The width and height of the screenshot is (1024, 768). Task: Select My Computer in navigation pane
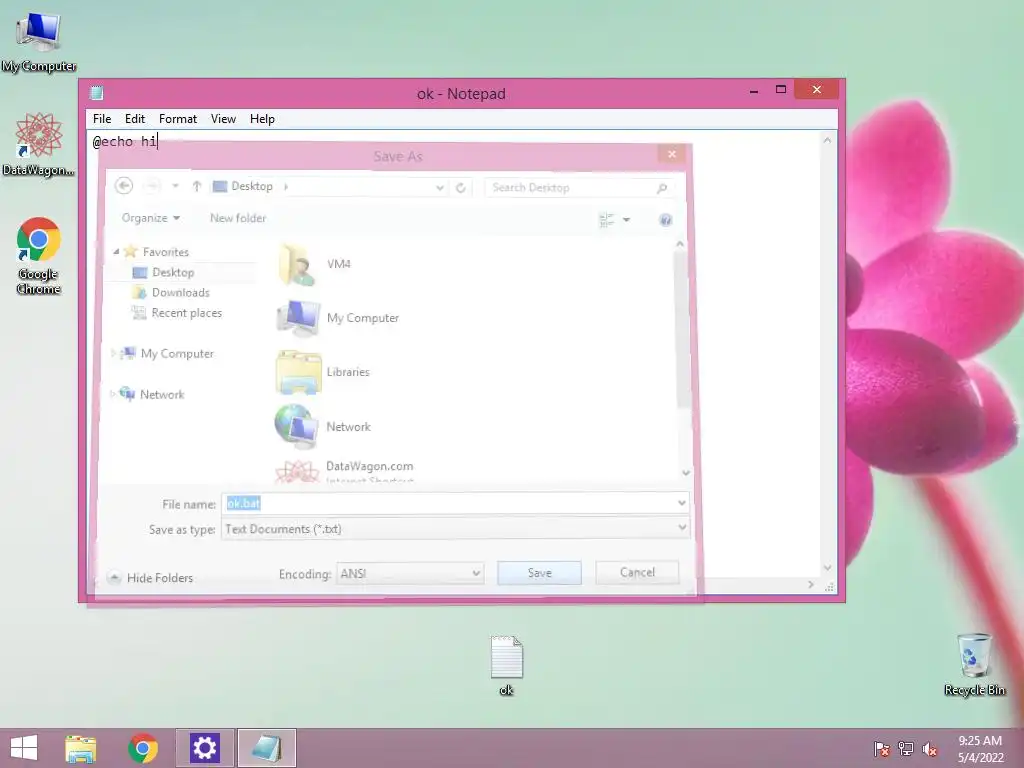point(177,353)
